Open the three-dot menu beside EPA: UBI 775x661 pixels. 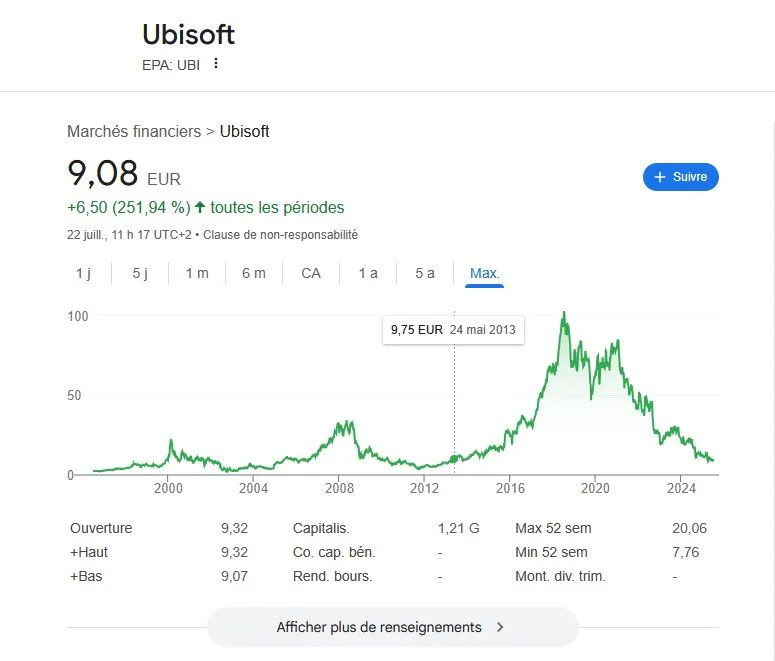click(x=215, y=63)
